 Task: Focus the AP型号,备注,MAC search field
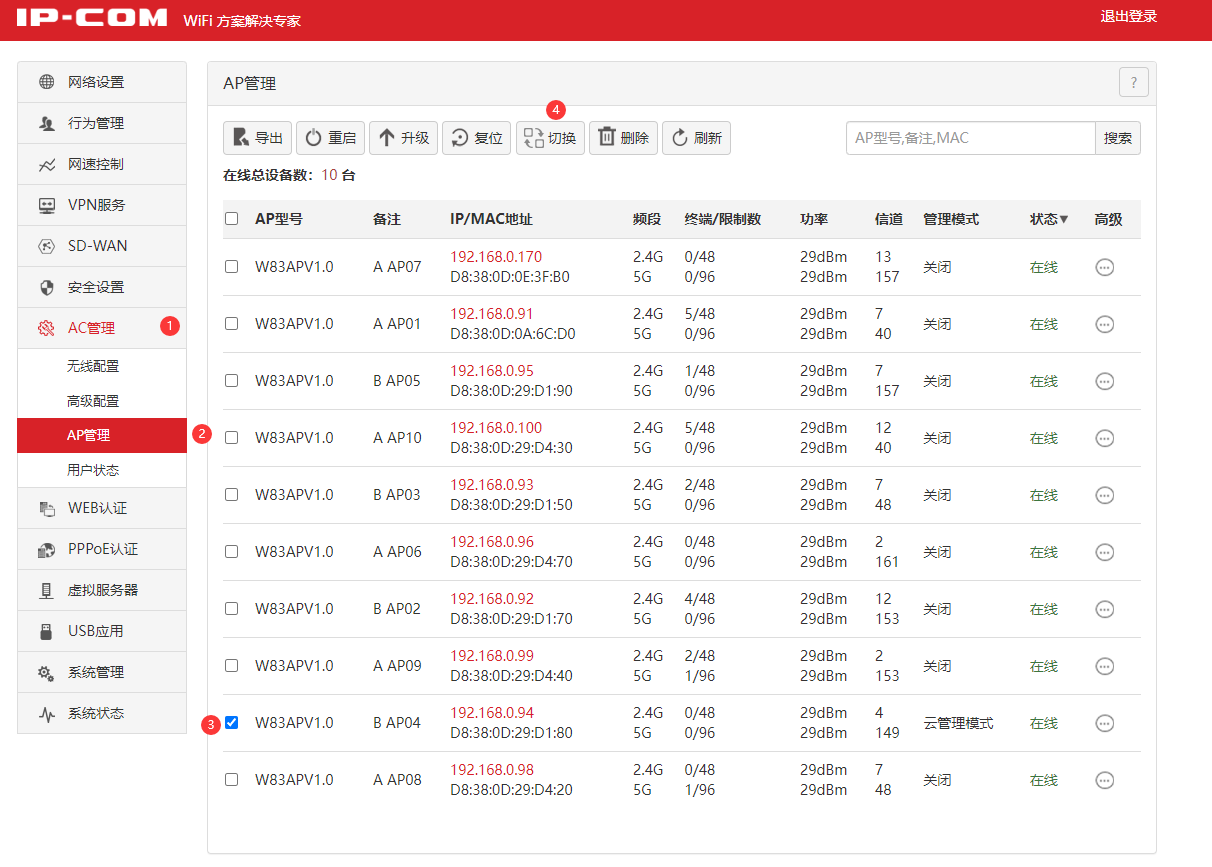coord(971,138)
